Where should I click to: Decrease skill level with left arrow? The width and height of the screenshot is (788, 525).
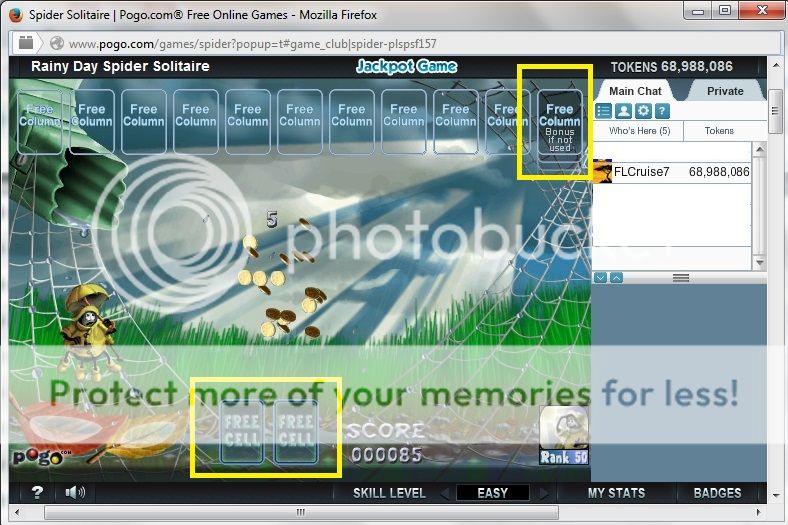pyautogui.click(x=444, y=493)
